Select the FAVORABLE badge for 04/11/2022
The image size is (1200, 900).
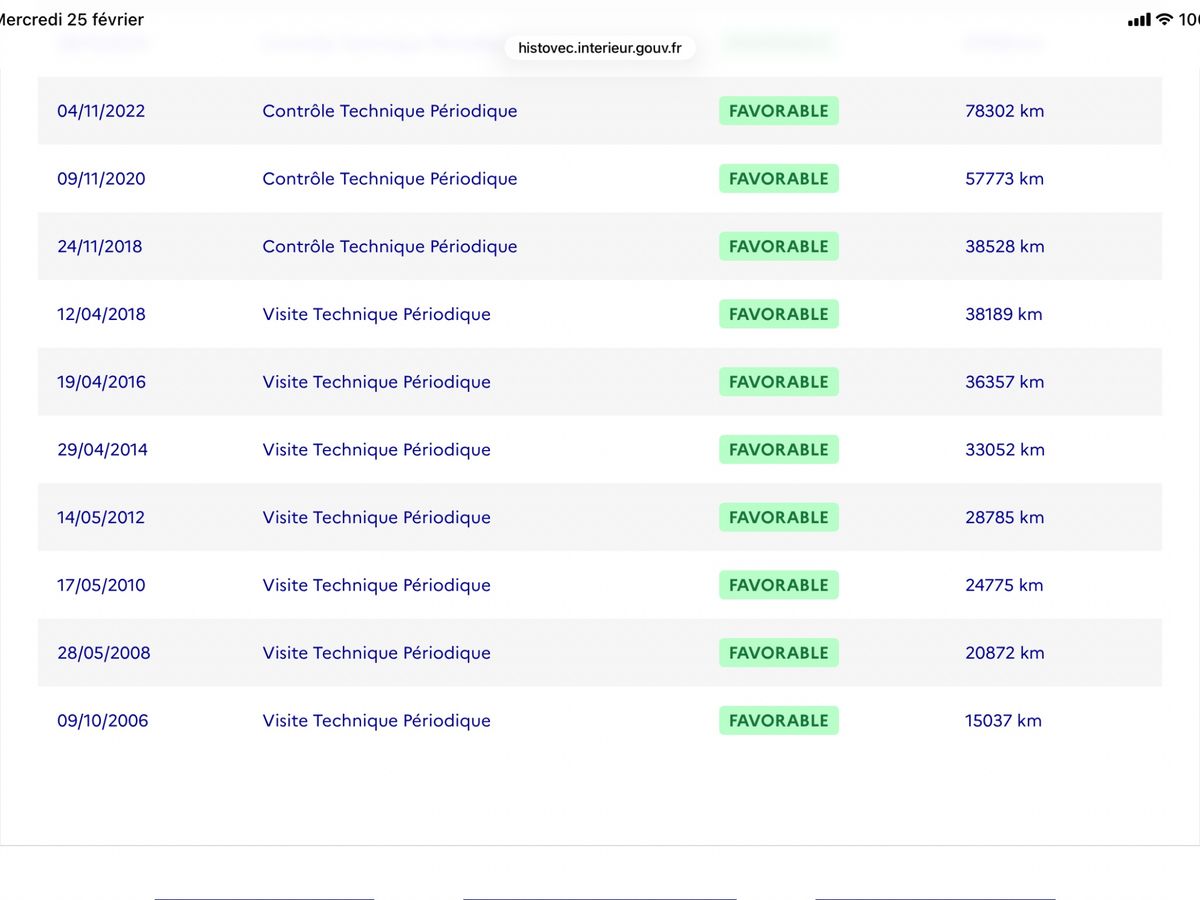click(x=779, y=111)
